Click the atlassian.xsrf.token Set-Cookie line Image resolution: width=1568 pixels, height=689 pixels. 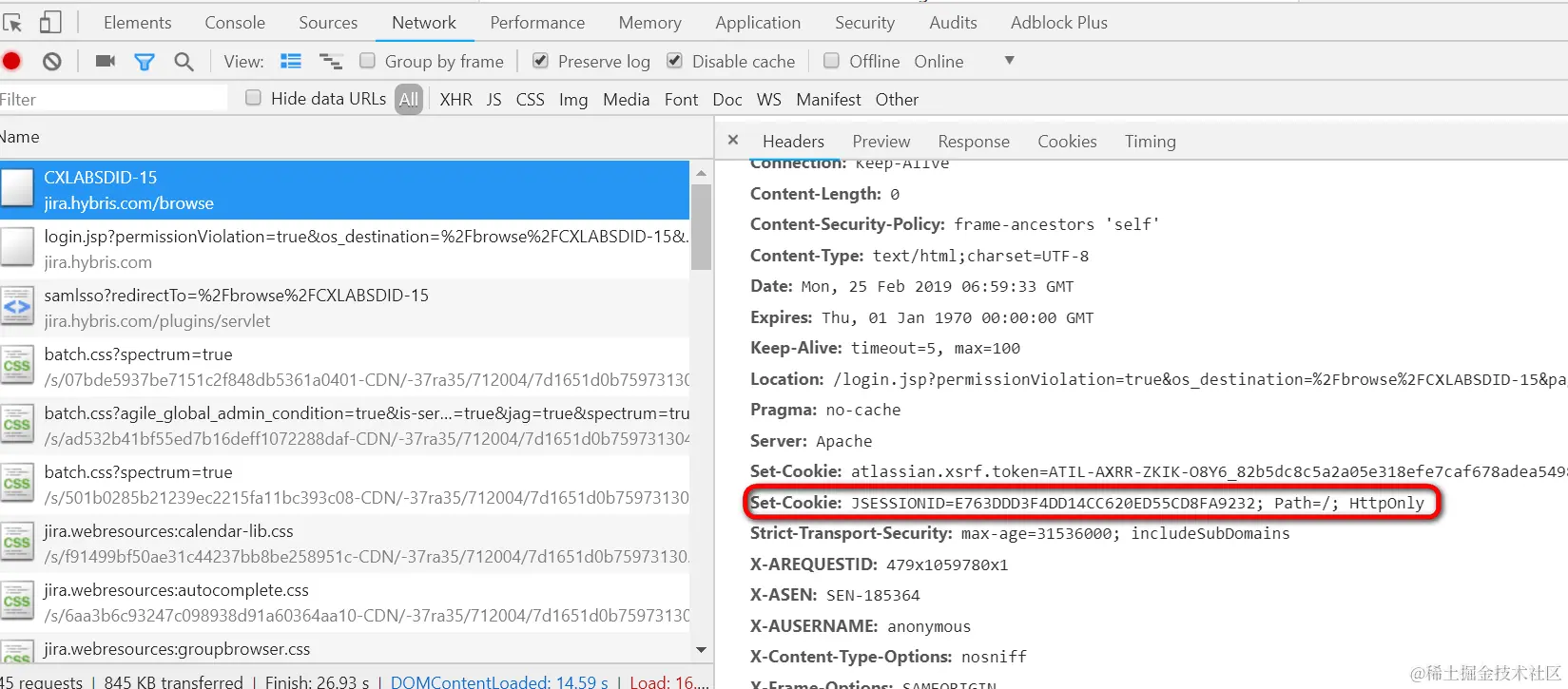[x=1158, y=471]
